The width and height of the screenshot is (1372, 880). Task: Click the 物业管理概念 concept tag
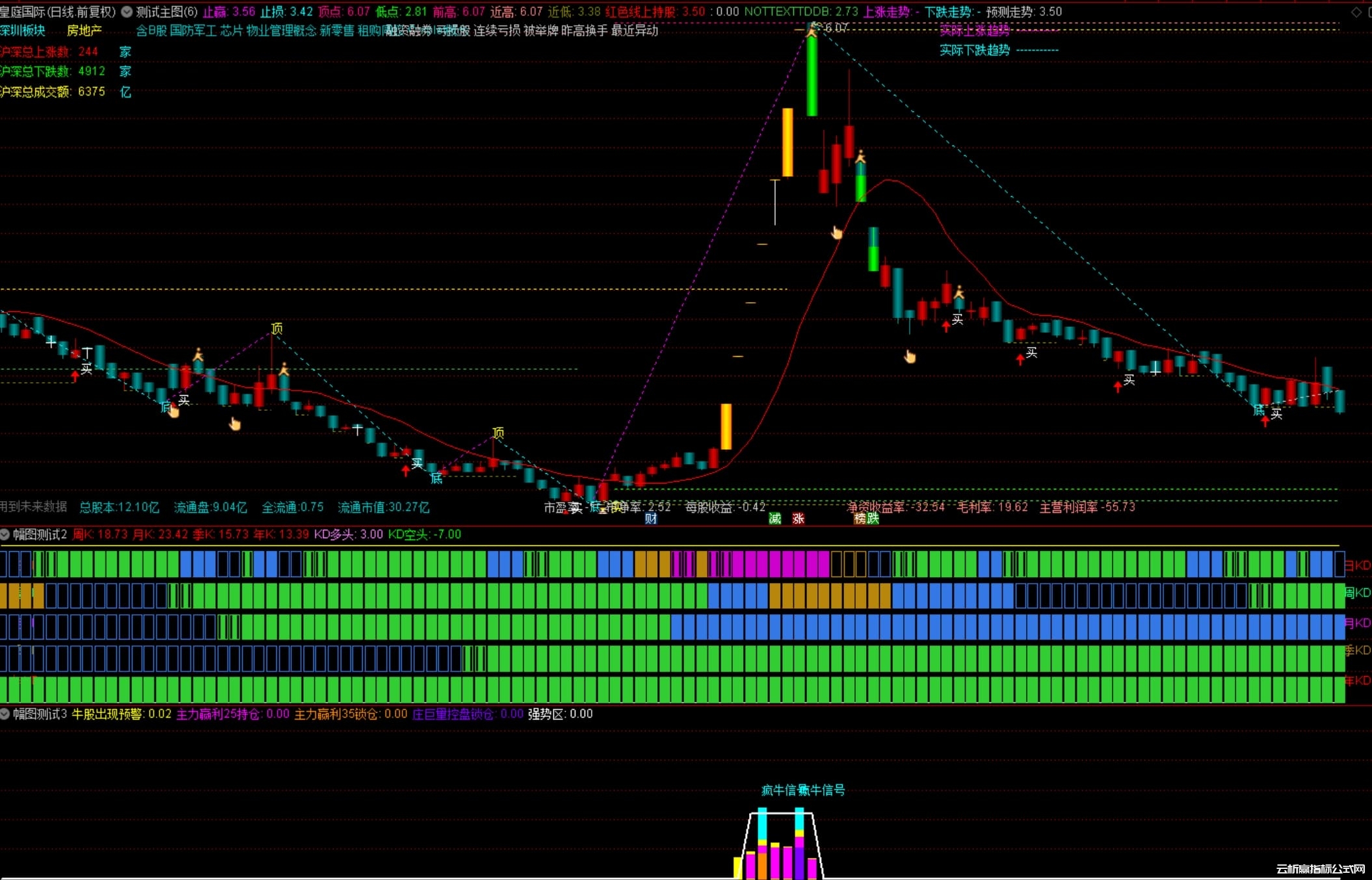point(282,31)
